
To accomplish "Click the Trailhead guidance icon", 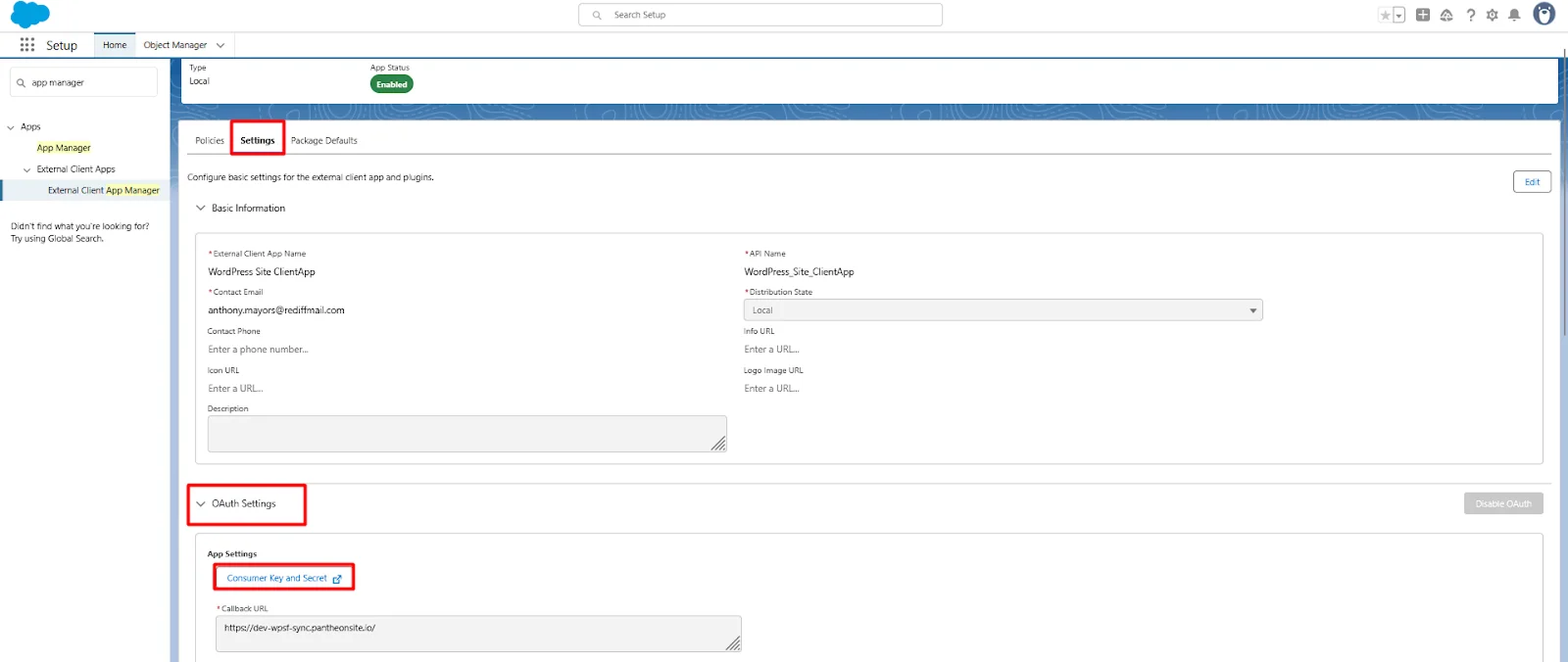I will pyautogui.click(x=1446, y=15).
